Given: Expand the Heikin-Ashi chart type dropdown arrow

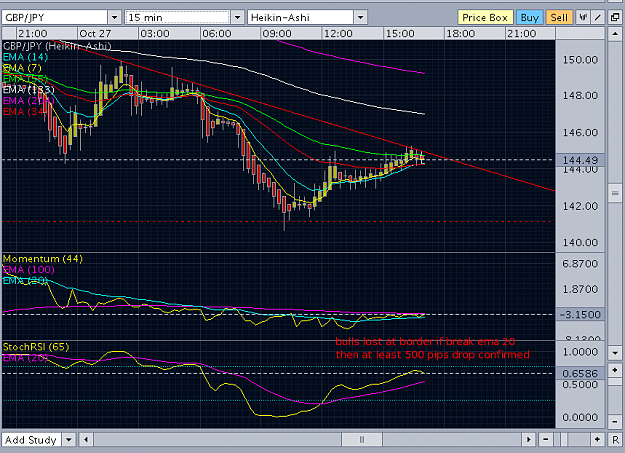Looking at the screenshot, I should pyautogui.click(x=360, y=17).
